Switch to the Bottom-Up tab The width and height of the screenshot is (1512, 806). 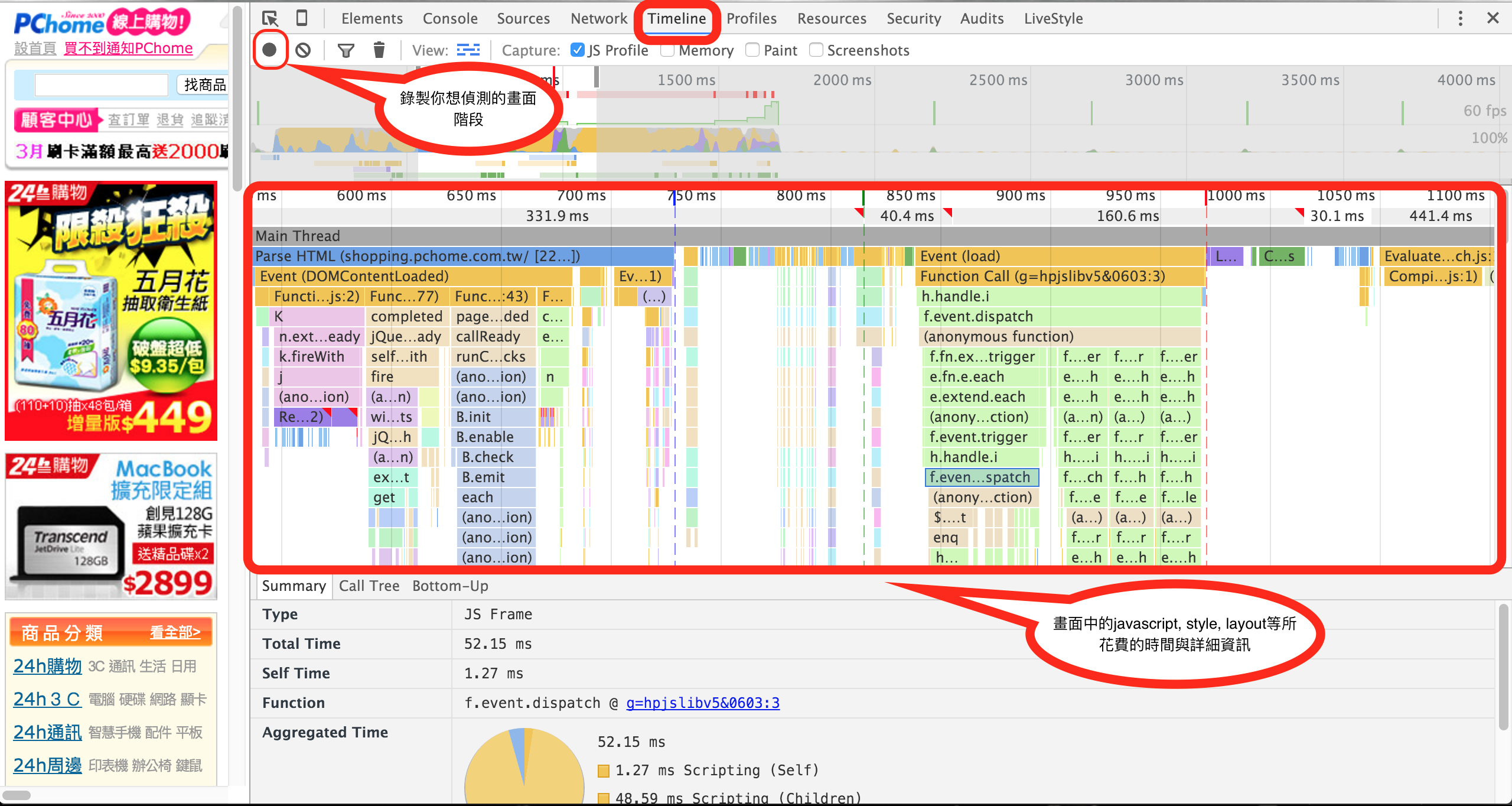pos(450,586)
